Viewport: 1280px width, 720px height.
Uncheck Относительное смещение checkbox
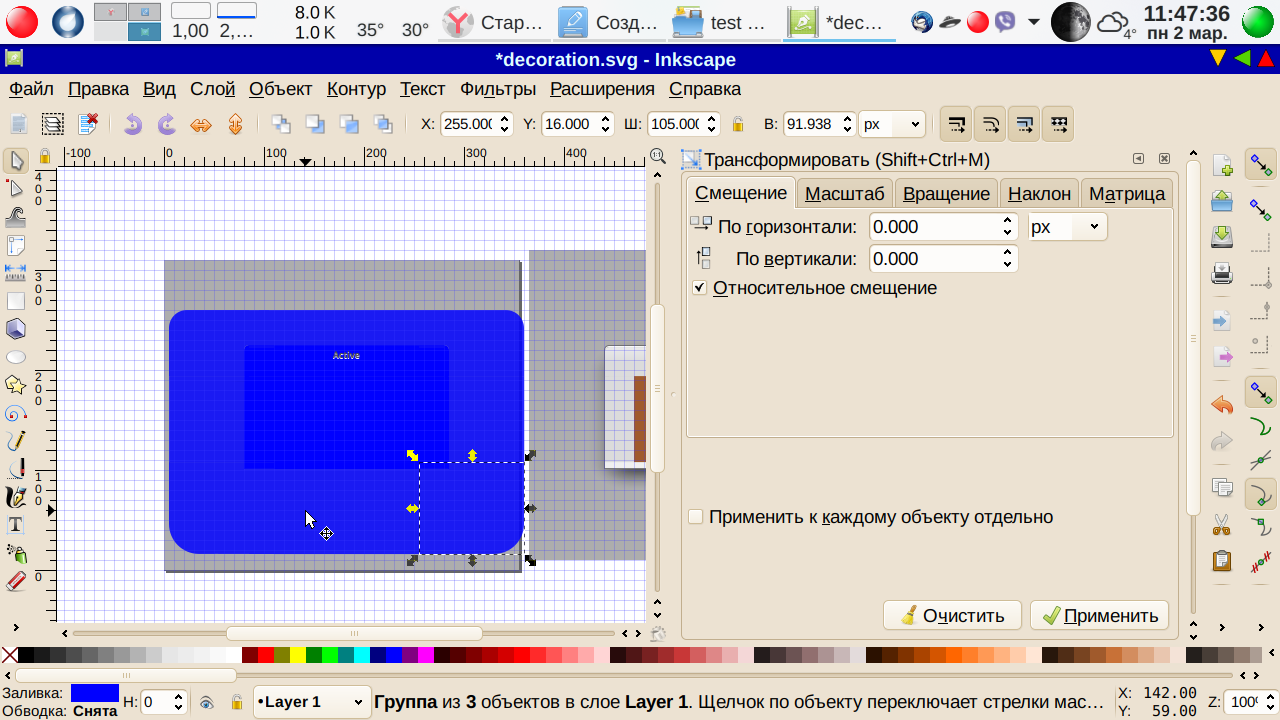[699, 288]
